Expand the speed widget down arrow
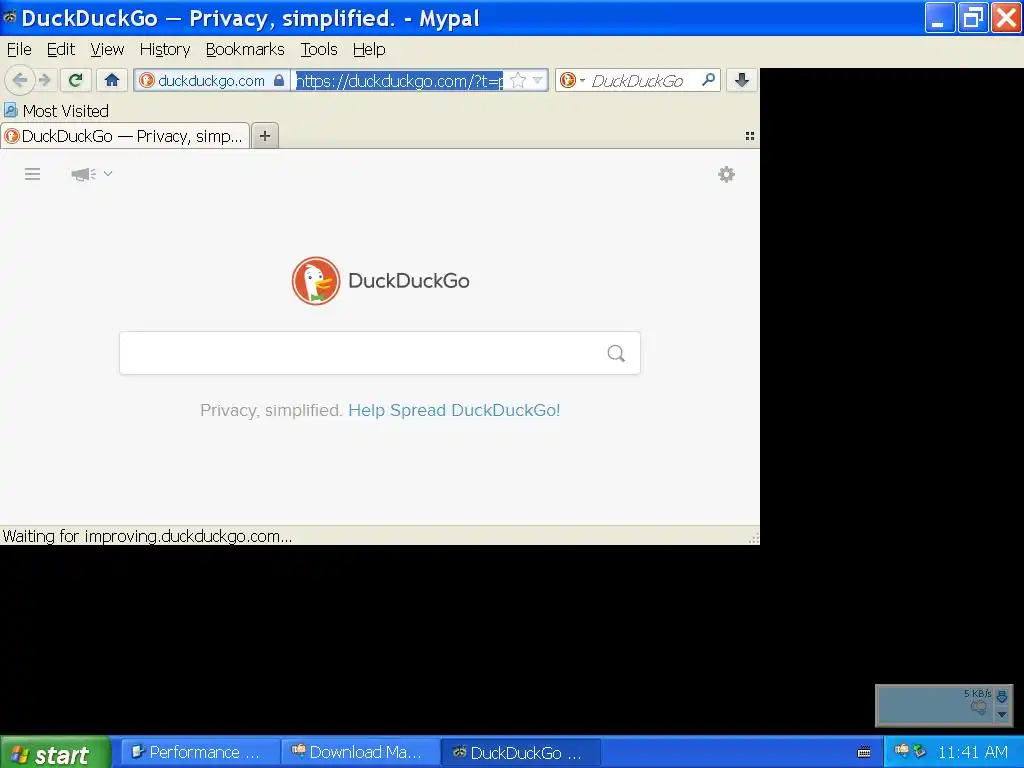The width and height of the screenshot is (1024, 768). pyautogui.click(x=1002, y=714)
